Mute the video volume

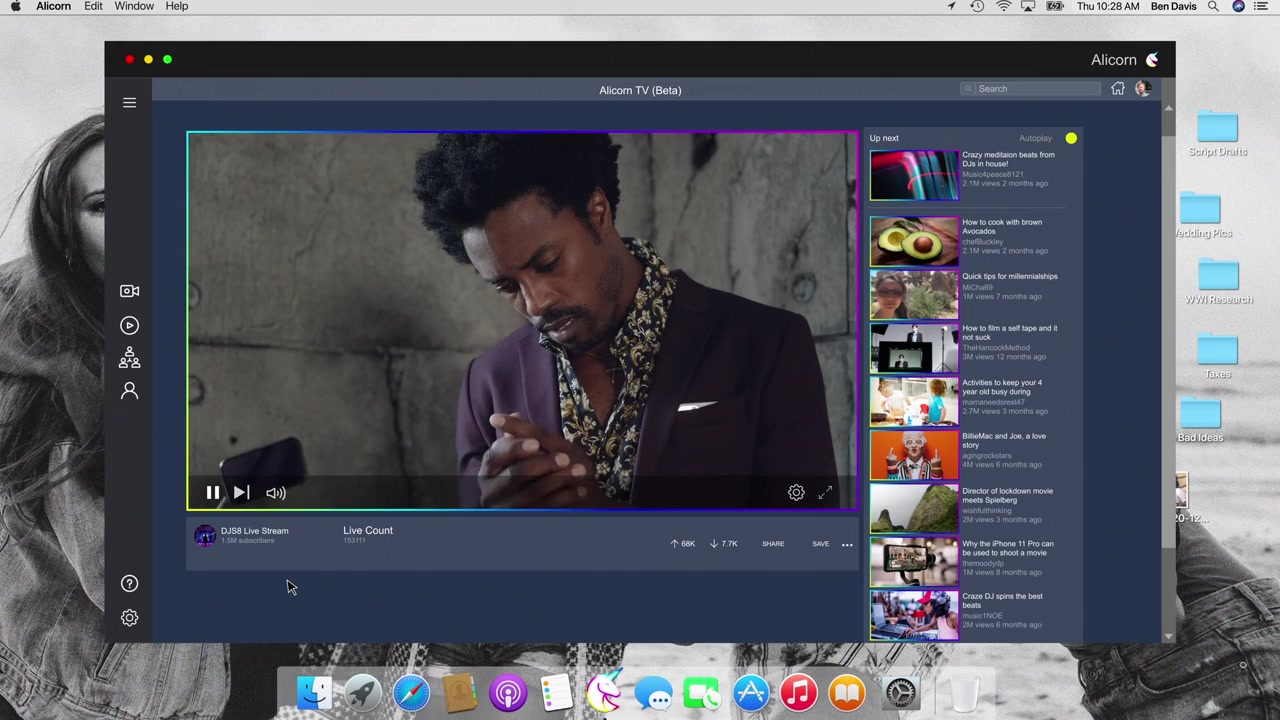click(x=276, y=493)
